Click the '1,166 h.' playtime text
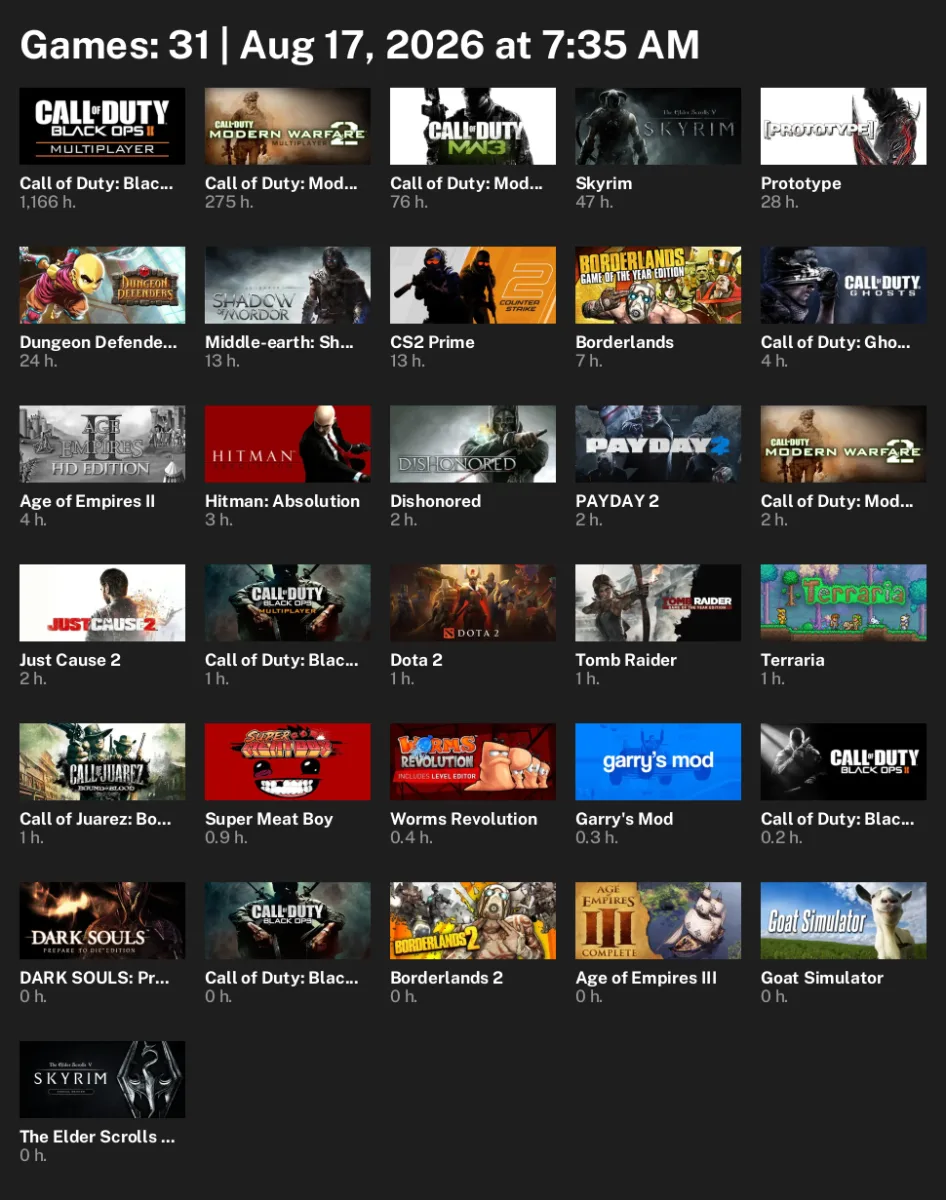Image resolution: width=946 pixels, height=1200 pixels. coord(48,202)
